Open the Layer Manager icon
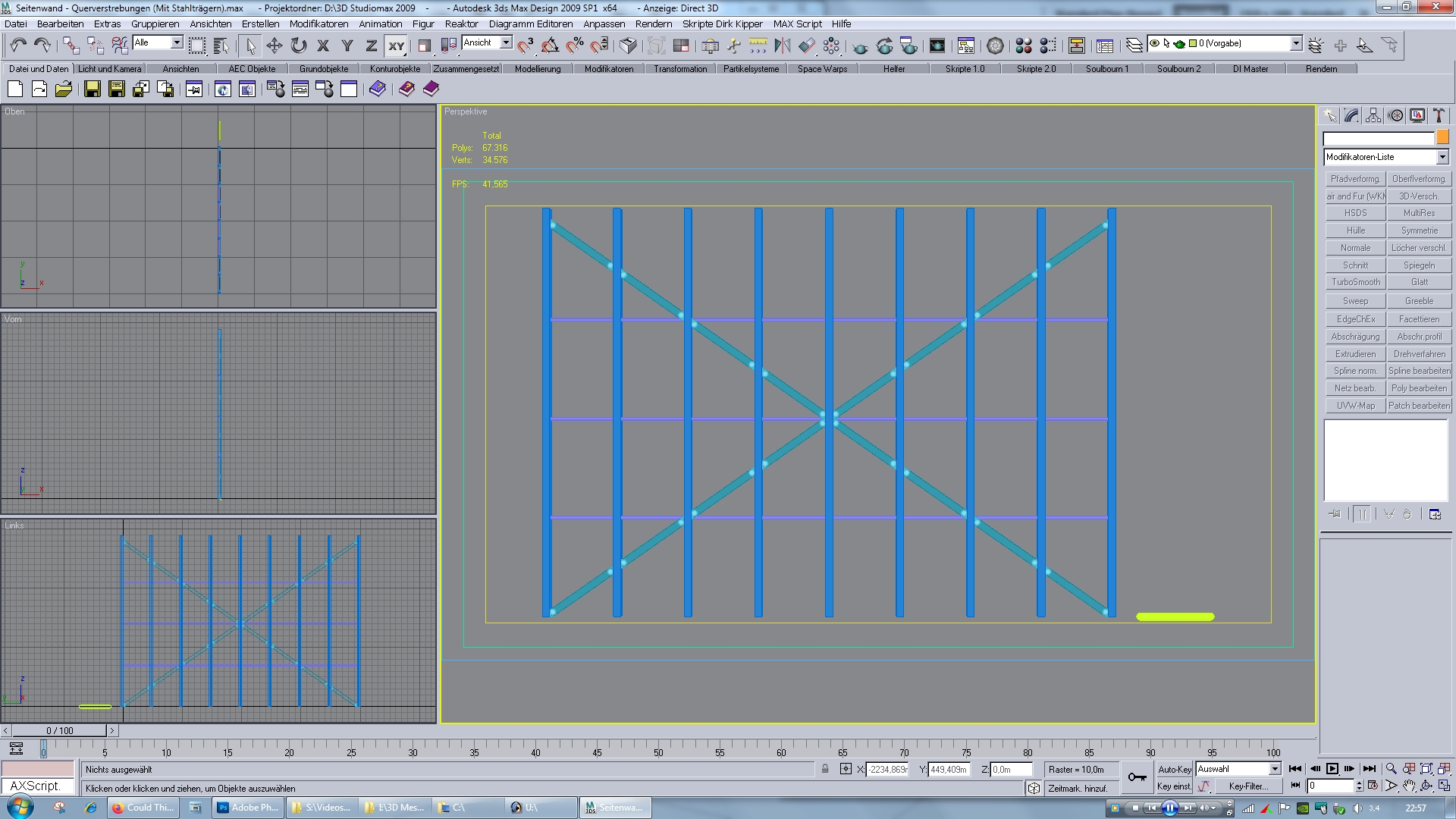The height and width of the screenshot is (819, 1456). click(1134, 45)
